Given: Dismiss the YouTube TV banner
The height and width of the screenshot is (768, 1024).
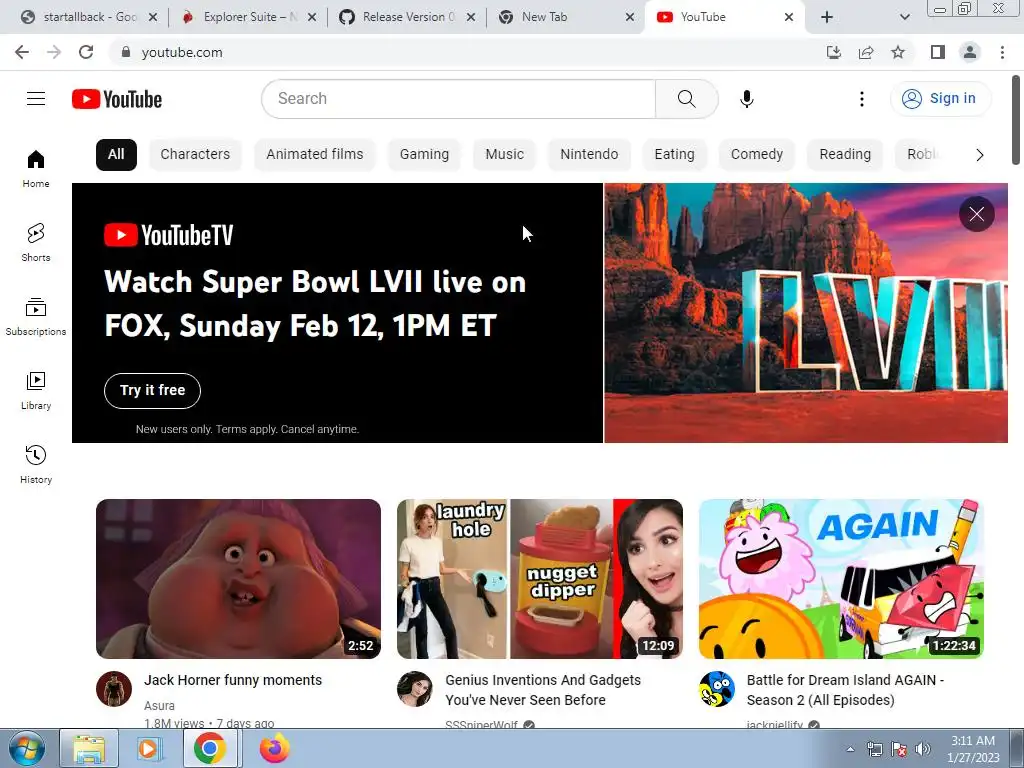Looking at the screenshot, I should pos(976,214).
